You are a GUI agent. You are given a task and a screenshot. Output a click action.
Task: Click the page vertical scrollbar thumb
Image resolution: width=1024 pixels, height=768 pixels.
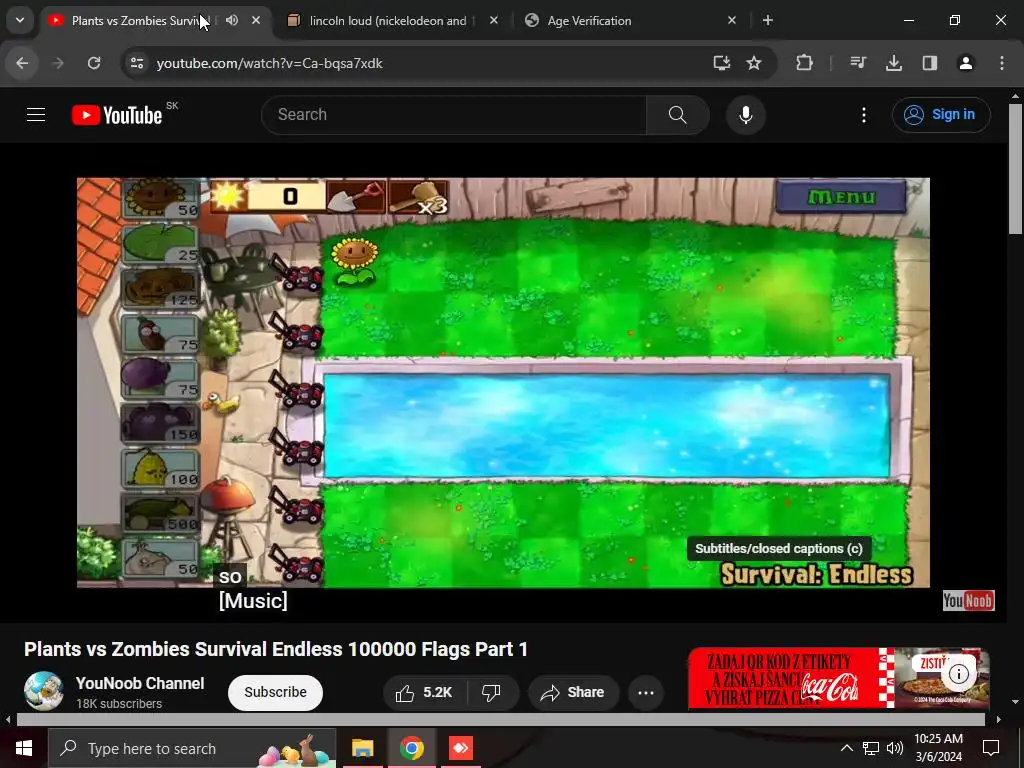tap(1016, 168)
